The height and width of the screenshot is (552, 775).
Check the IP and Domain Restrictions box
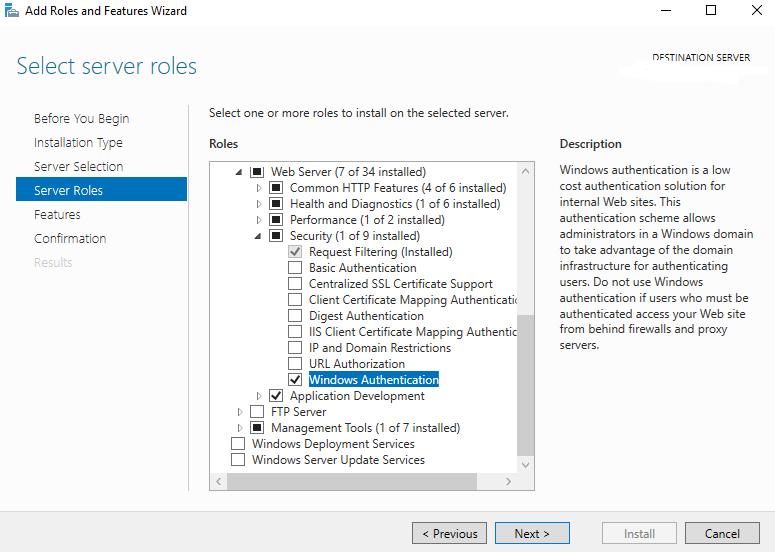click(295, 348)
